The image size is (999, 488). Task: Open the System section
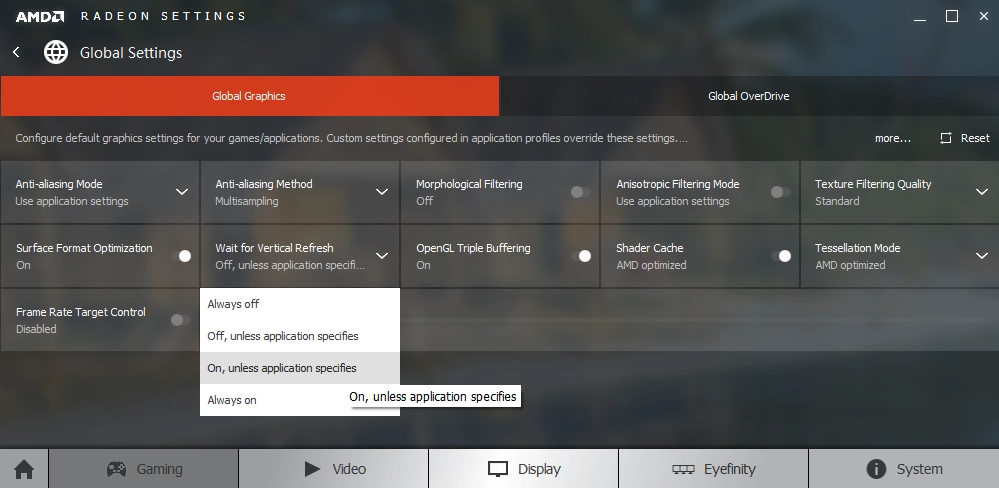click(904, 469)
